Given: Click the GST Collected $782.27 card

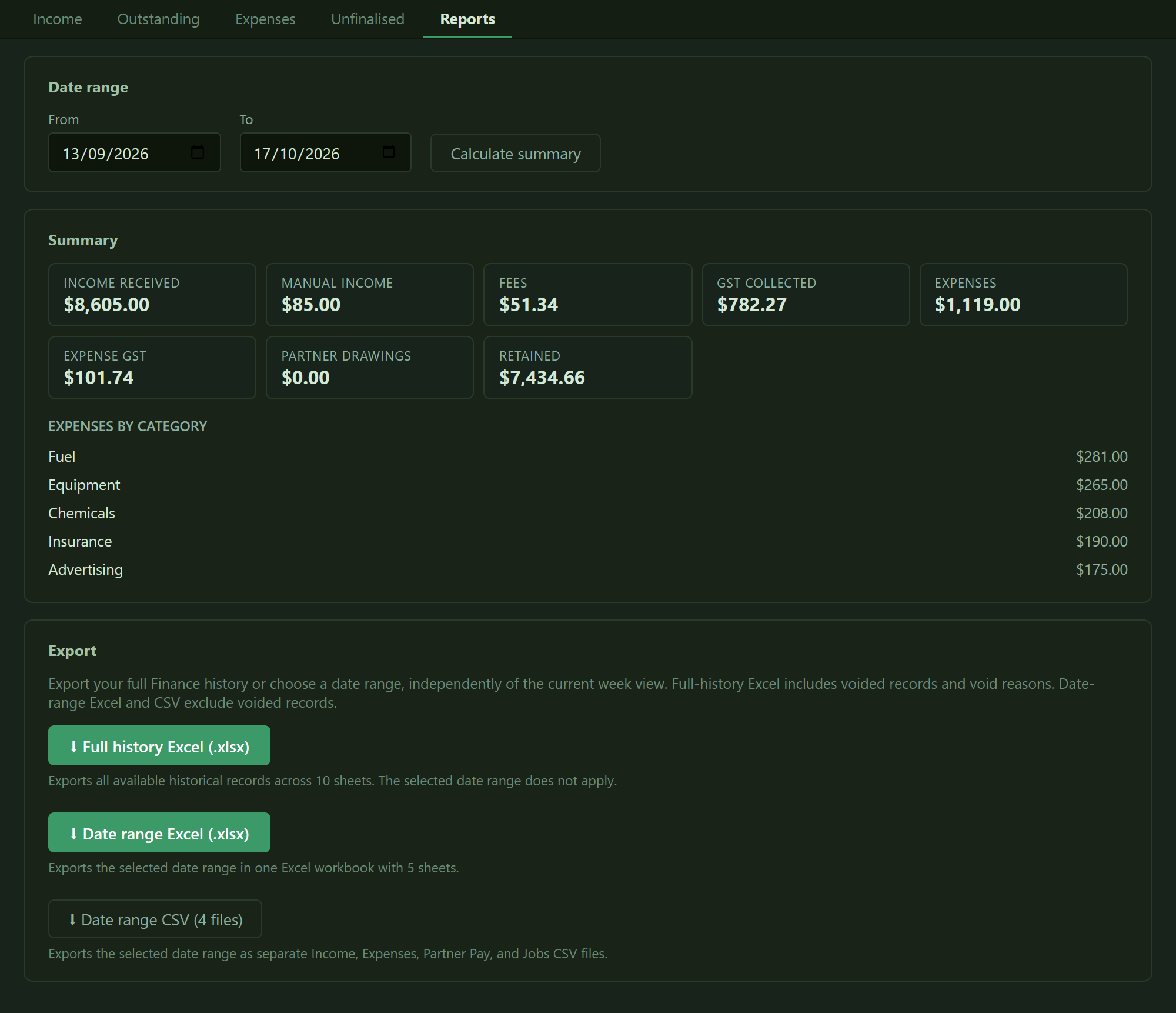Looking at the screenshot, I should (806, 295).
